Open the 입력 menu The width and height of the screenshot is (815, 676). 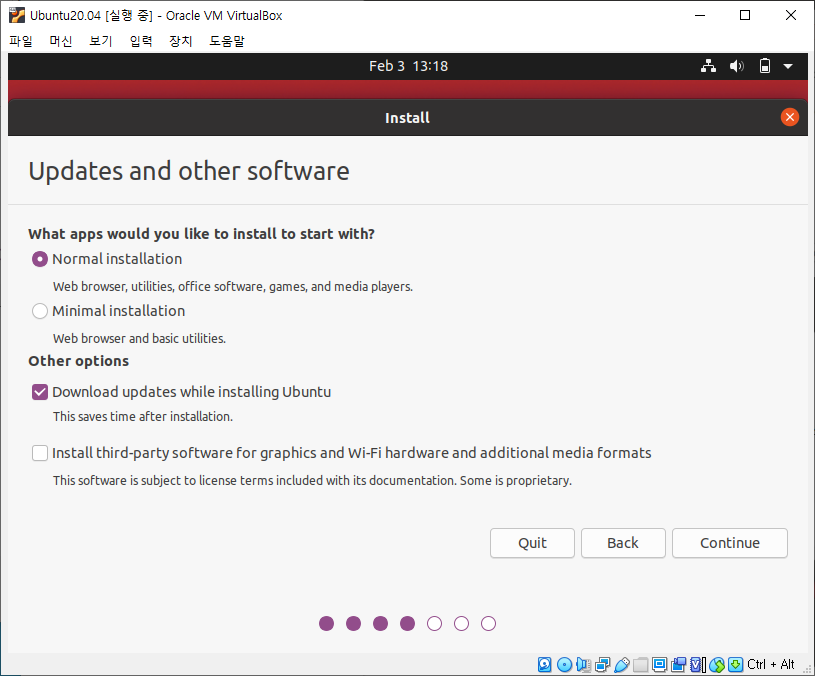[x=141, y=41]
